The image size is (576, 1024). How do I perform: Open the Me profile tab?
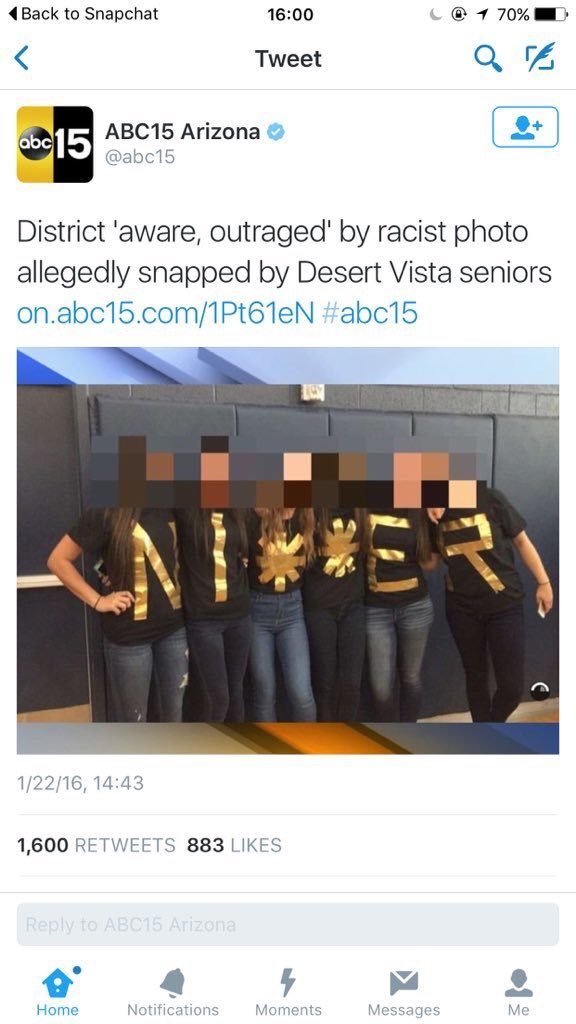pos(519,991)
